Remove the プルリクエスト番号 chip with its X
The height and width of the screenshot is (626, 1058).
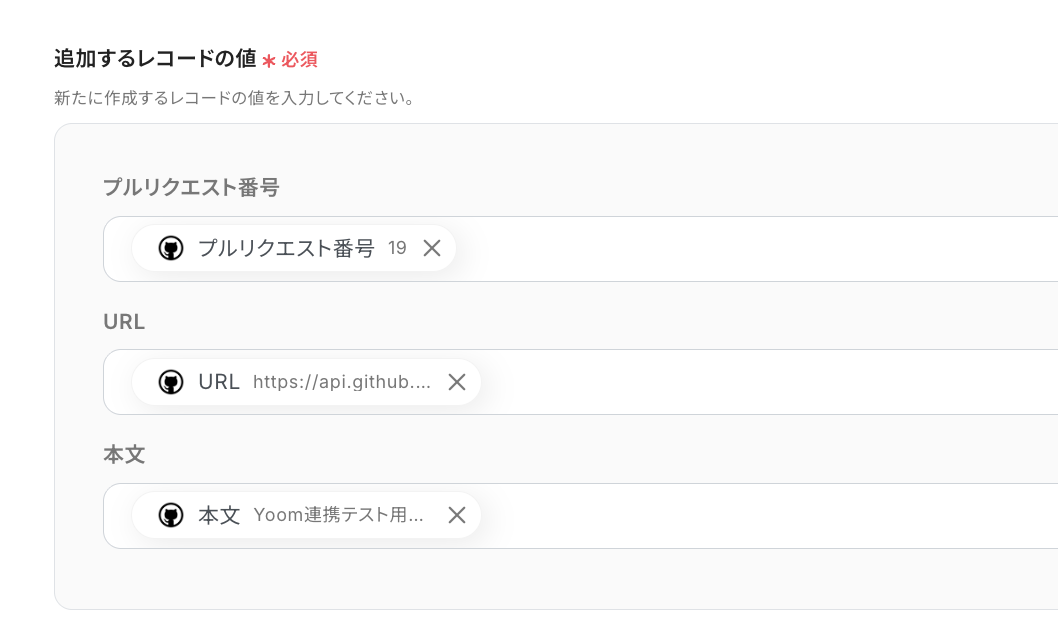click(432, 249)
